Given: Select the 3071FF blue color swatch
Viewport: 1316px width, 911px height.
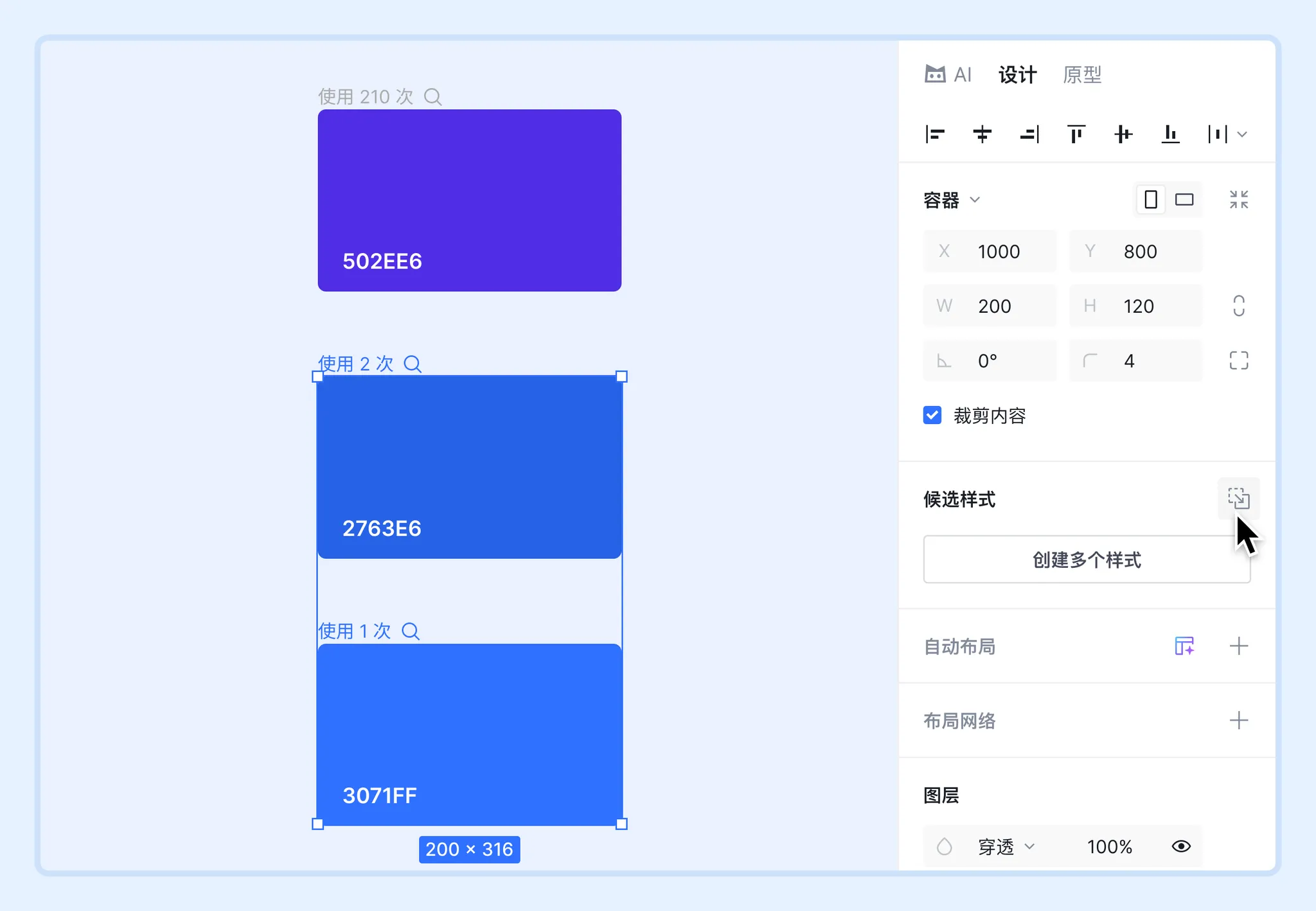Looking at the screenshot, I should (x=469, y=734).
